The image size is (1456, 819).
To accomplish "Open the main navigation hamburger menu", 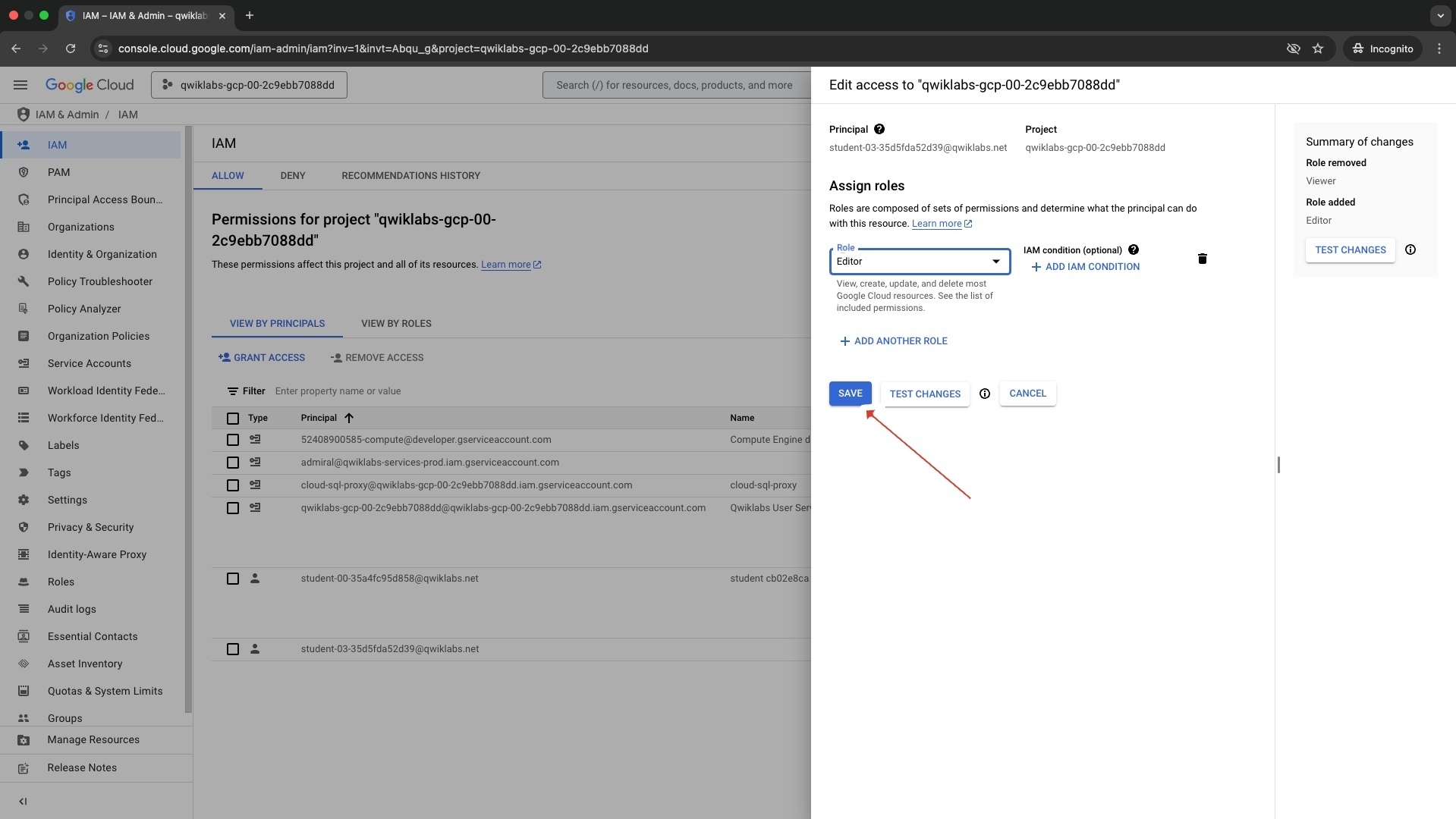I will point(20,85).
